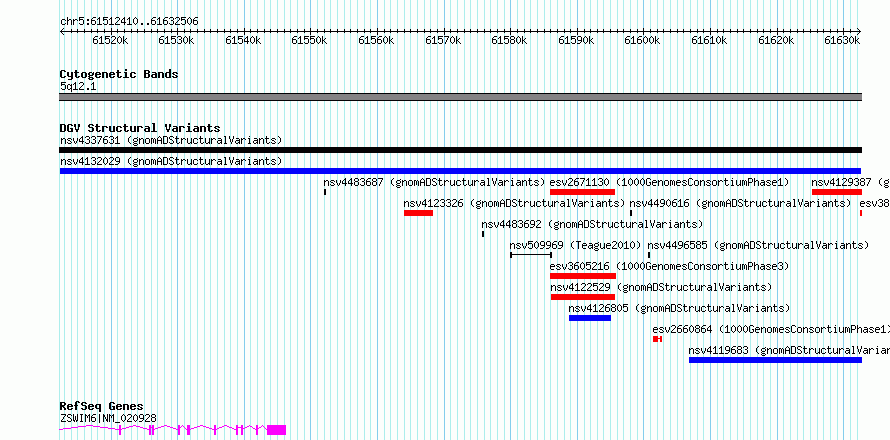Click the nsv4483692 small black tick
The height and width of the screenshot is (440, 890).
tap(483, 234)
